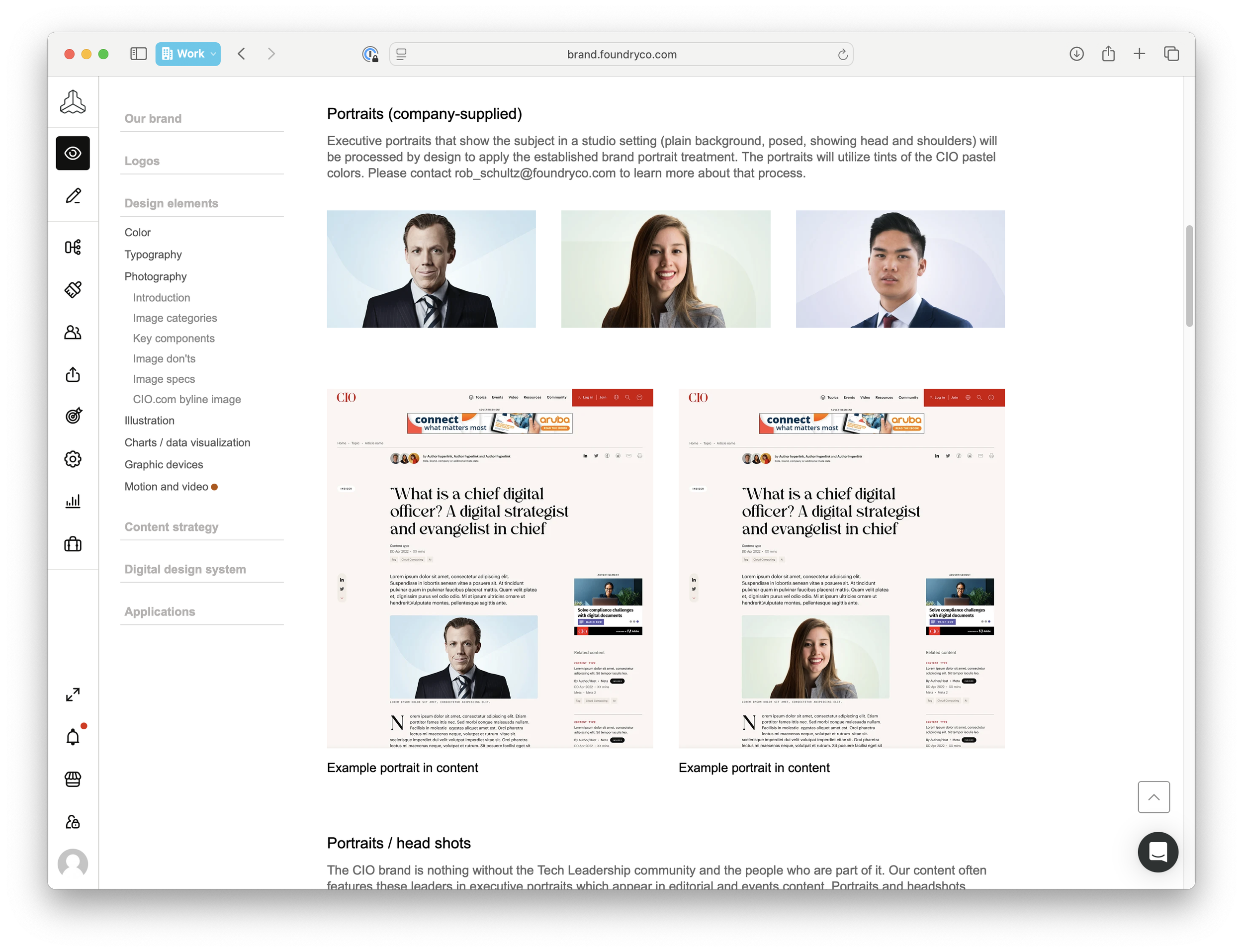Click the green-tinted woman portrait thumbnail
This screenshot has width=1243, height=952.
click(665, 268)
